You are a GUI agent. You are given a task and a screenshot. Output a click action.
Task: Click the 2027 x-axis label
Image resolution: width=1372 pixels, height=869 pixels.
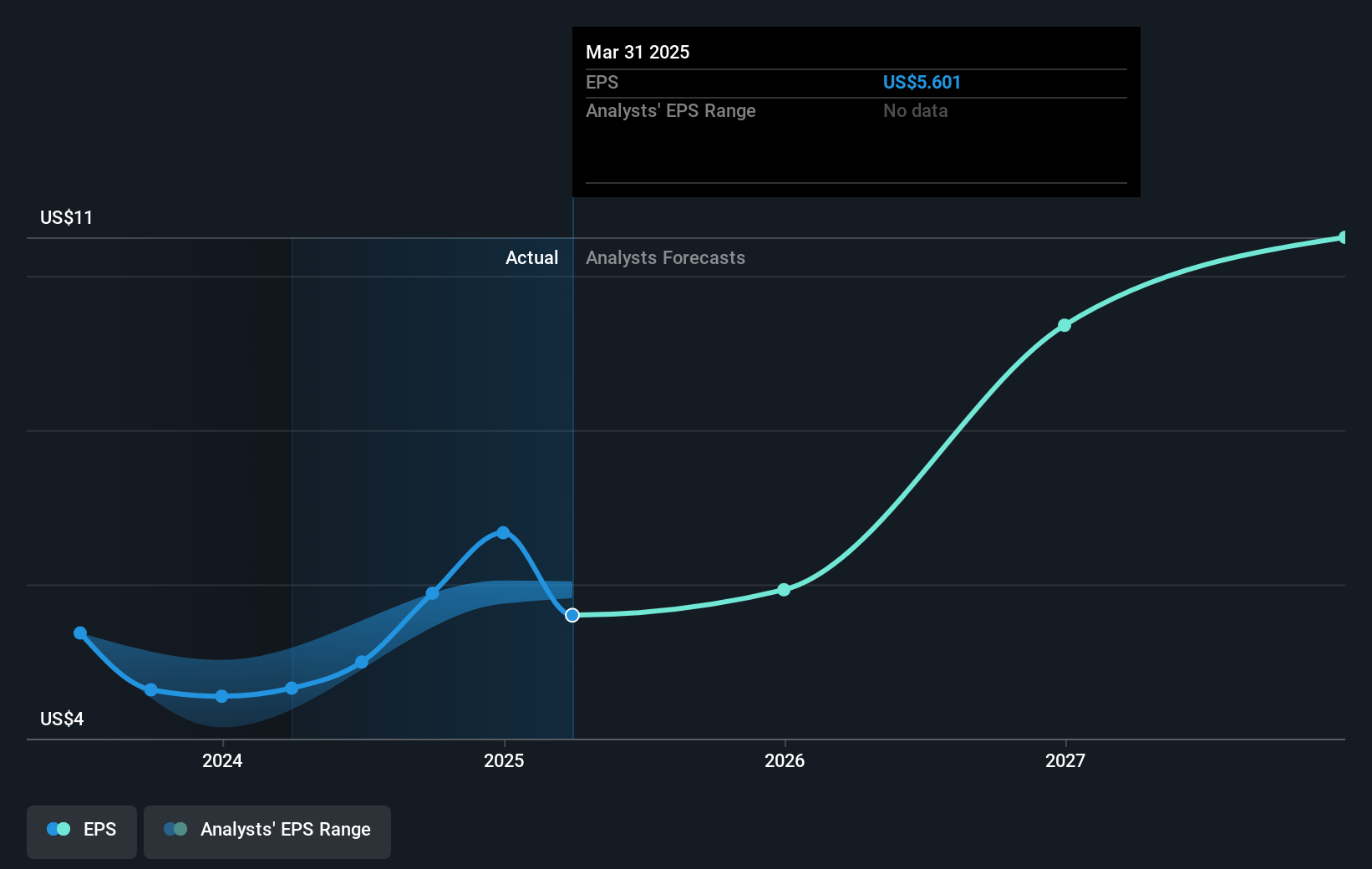1065,760
